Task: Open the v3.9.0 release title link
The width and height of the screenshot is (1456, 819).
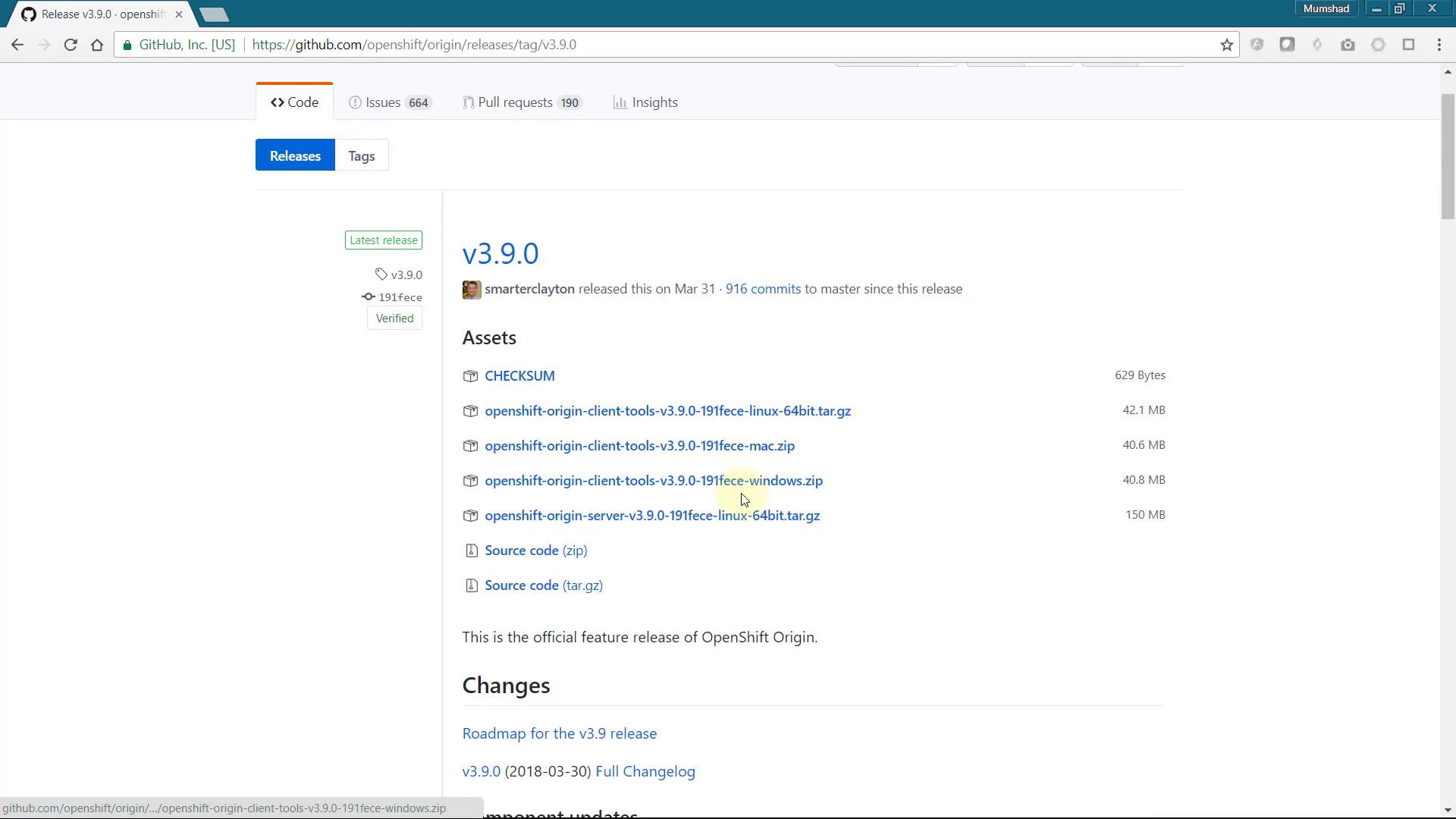Action: point(500,253)
